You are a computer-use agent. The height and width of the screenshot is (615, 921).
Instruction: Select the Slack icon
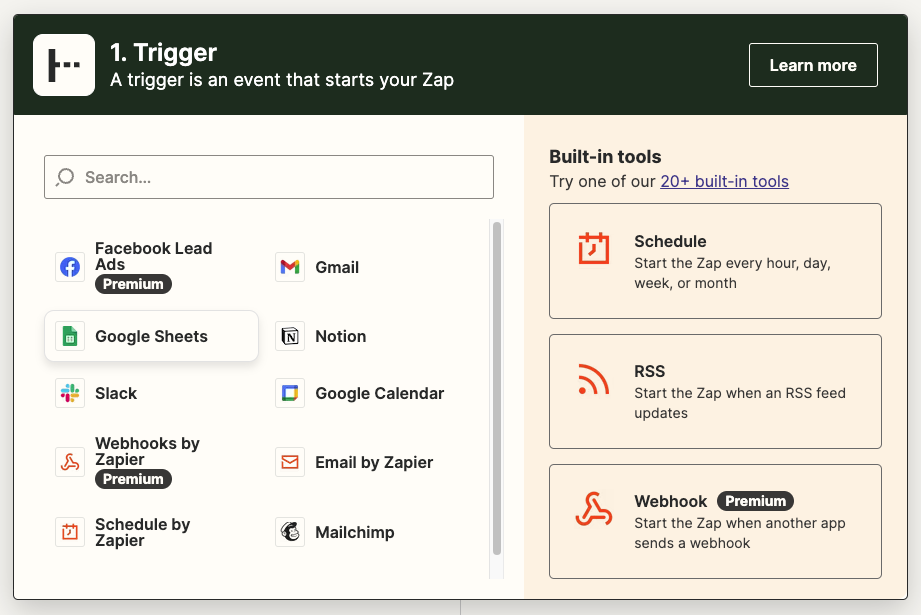tap(70, 393)
